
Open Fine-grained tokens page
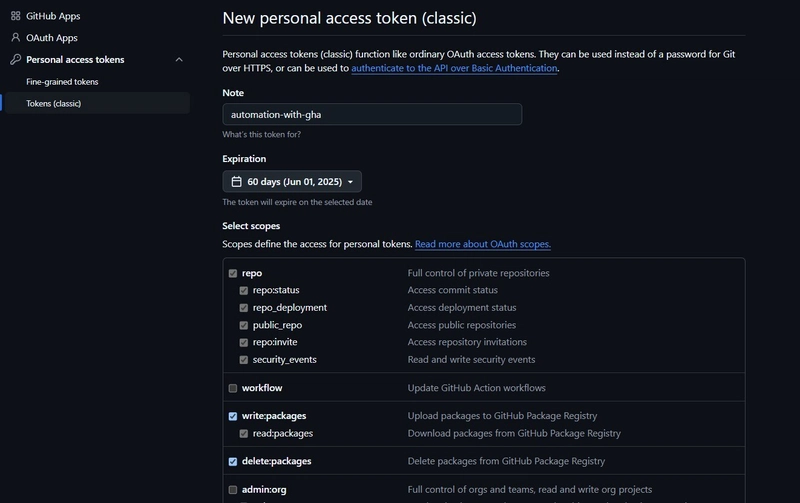pos(62,82)
